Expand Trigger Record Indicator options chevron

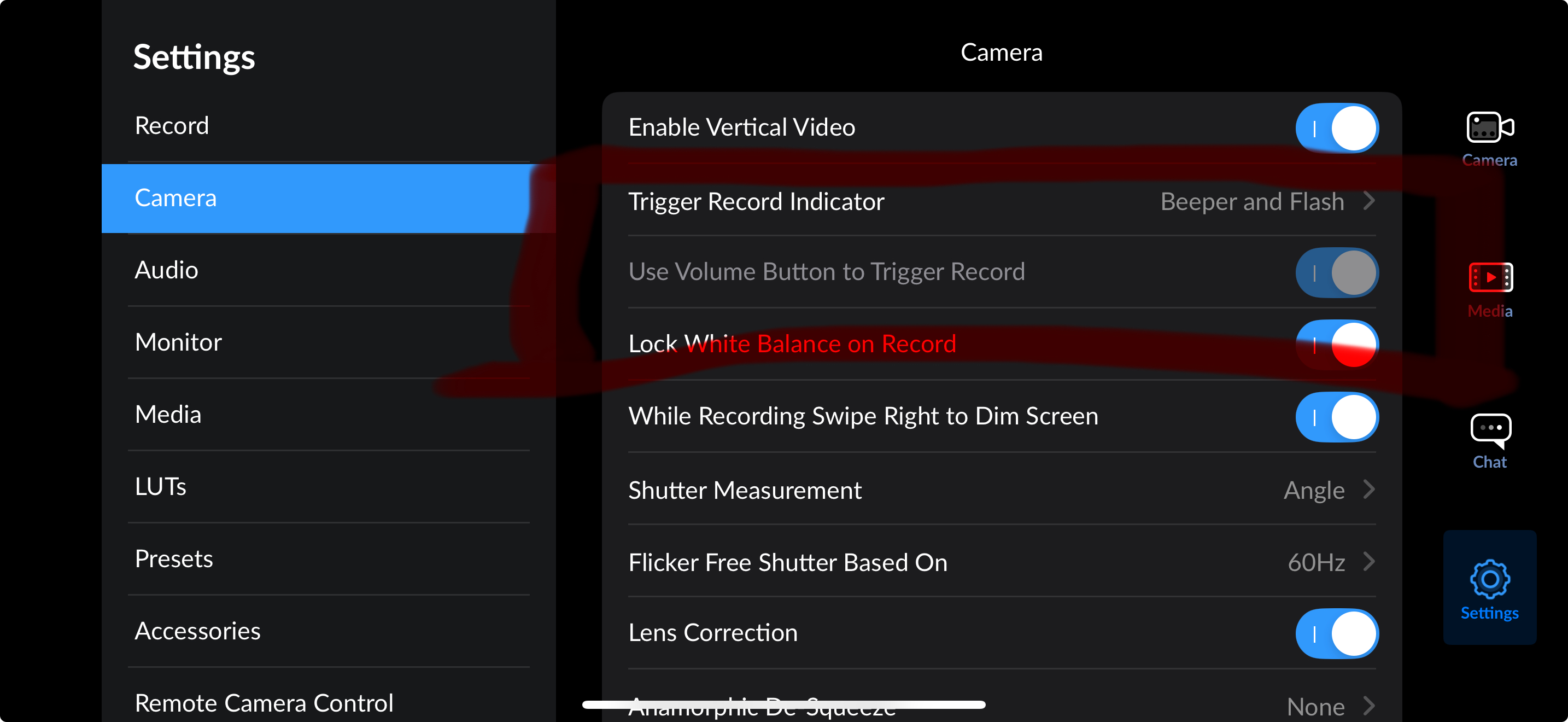(x=1369, y=200)
